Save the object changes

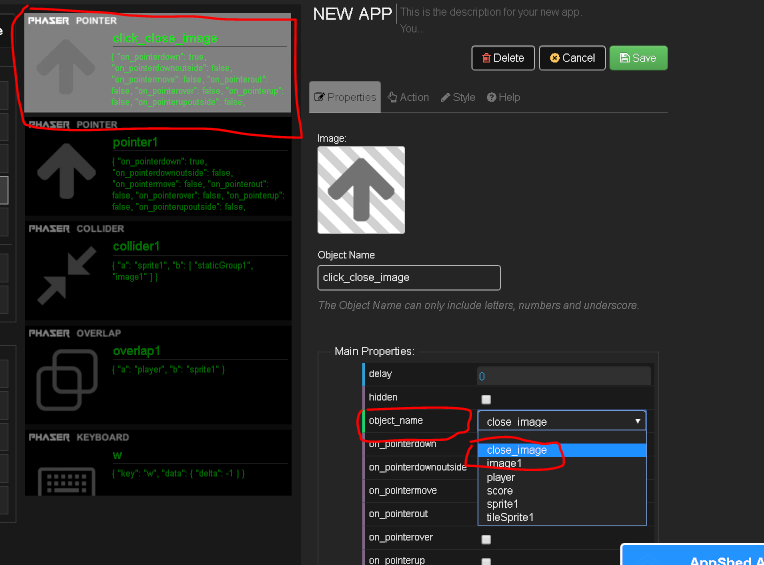point(638,58)
